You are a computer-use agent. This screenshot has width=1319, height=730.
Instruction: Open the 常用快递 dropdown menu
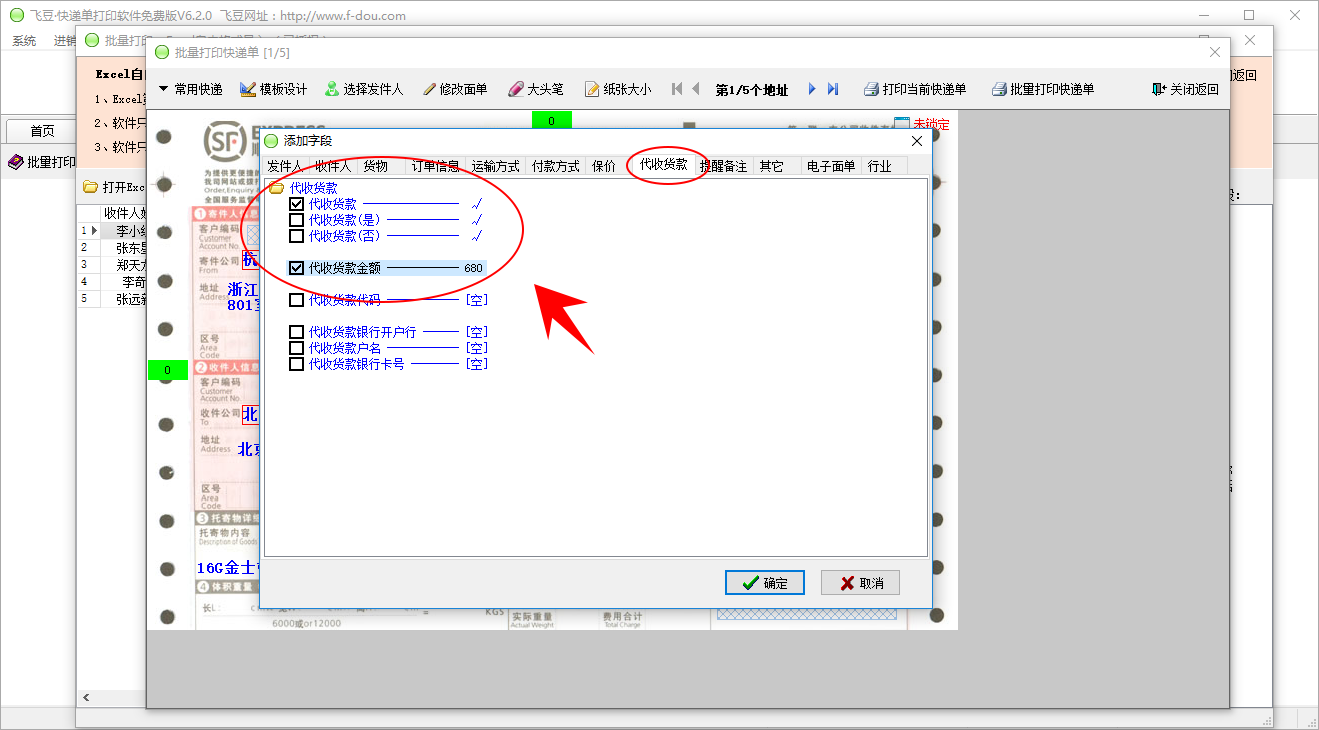(190, 89)
